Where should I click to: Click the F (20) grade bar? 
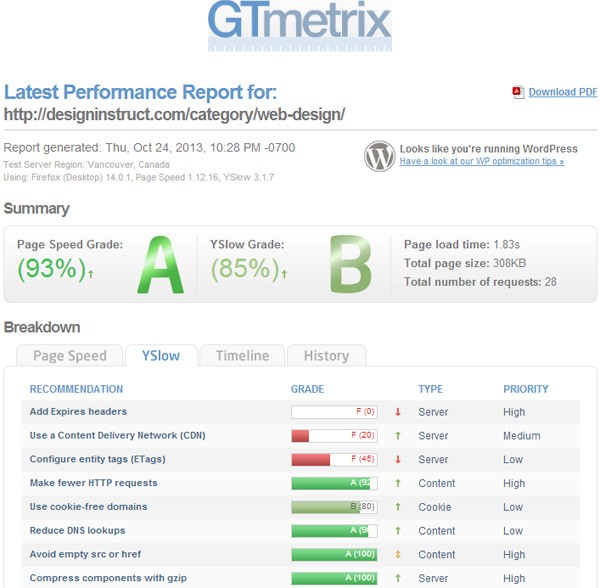point(334,436)
